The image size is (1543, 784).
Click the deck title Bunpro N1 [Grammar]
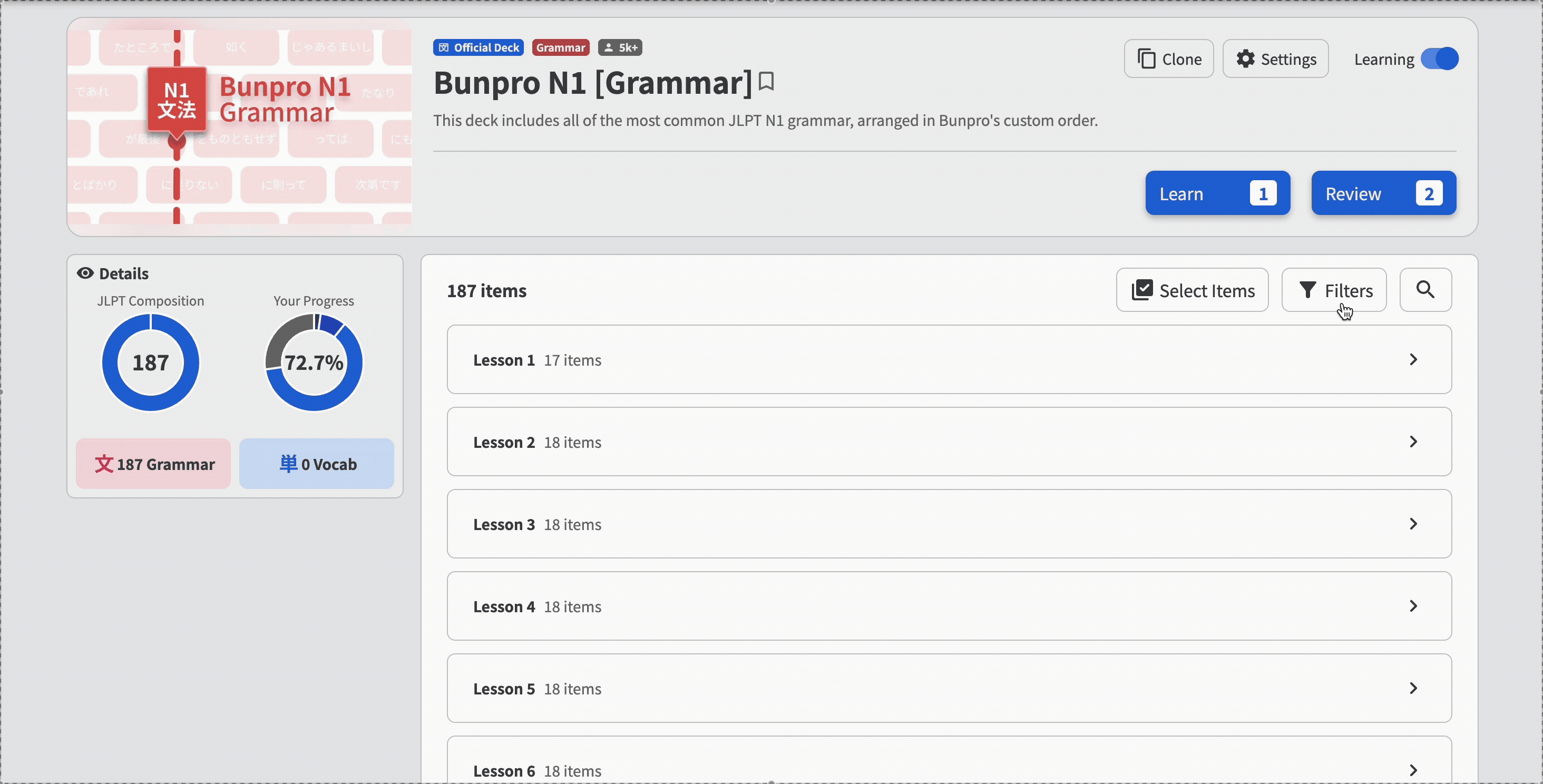point(592,83)
